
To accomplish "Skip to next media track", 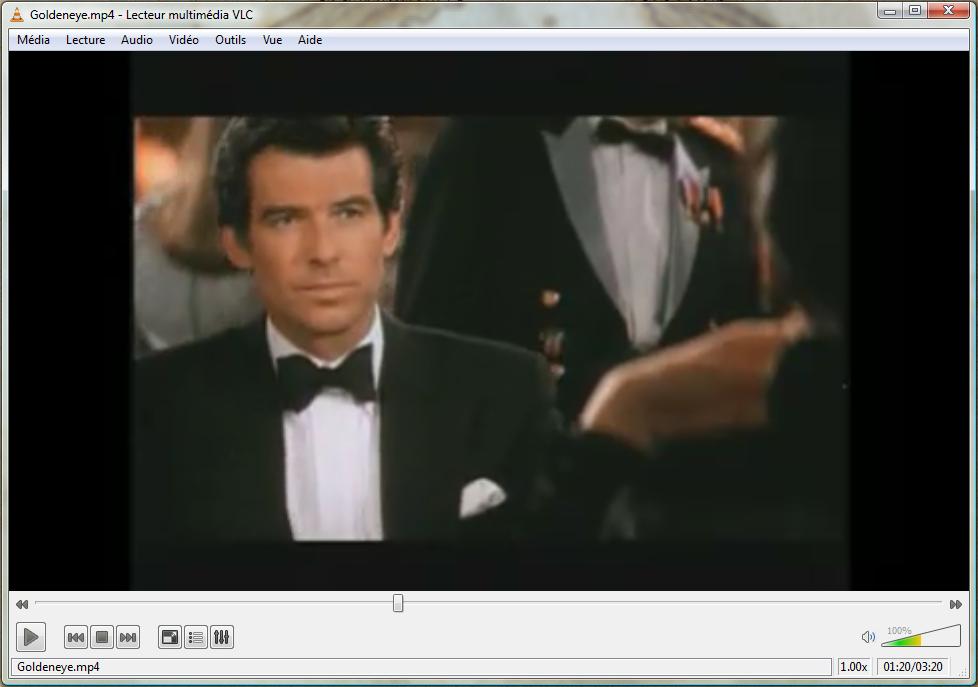I will [128, 638].
